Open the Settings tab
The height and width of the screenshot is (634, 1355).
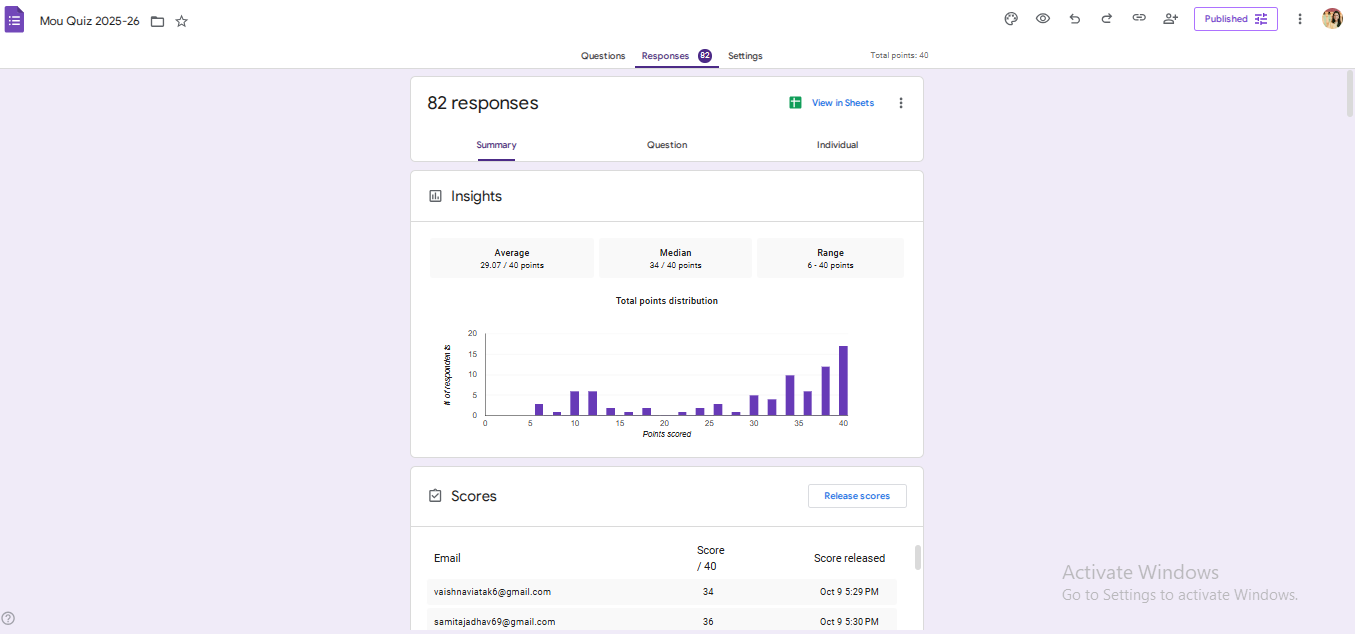tap(745, 56)
